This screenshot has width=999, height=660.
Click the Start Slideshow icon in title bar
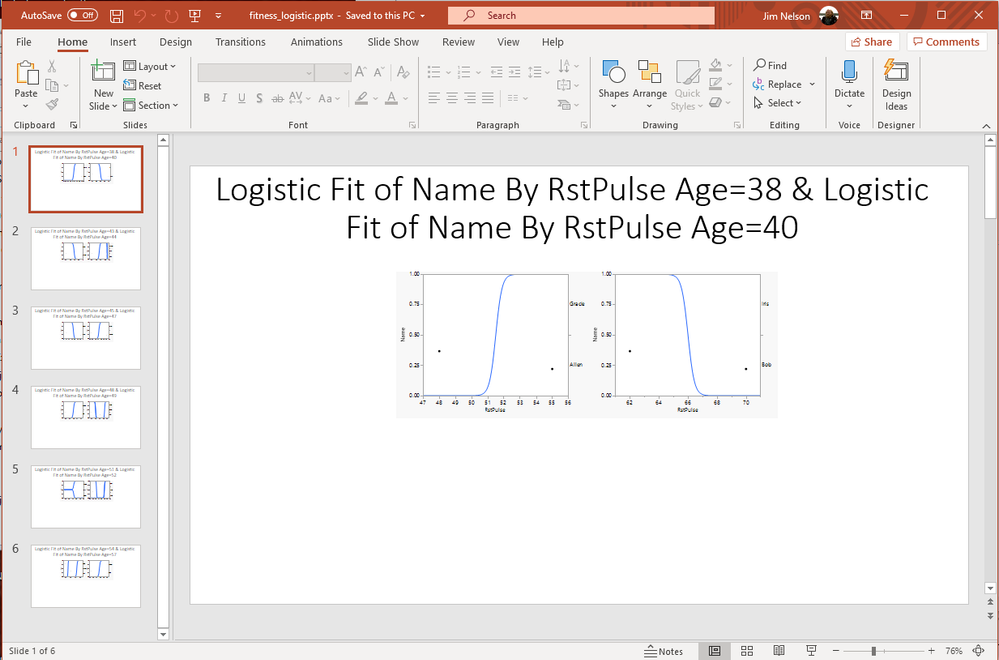click(195, 15)
